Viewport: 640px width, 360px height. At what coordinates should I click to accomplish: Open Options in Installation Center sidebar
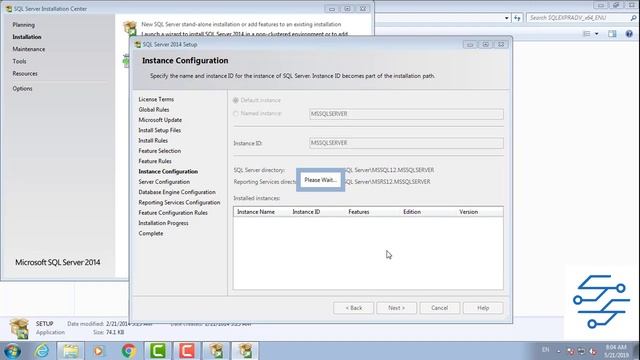22,89
